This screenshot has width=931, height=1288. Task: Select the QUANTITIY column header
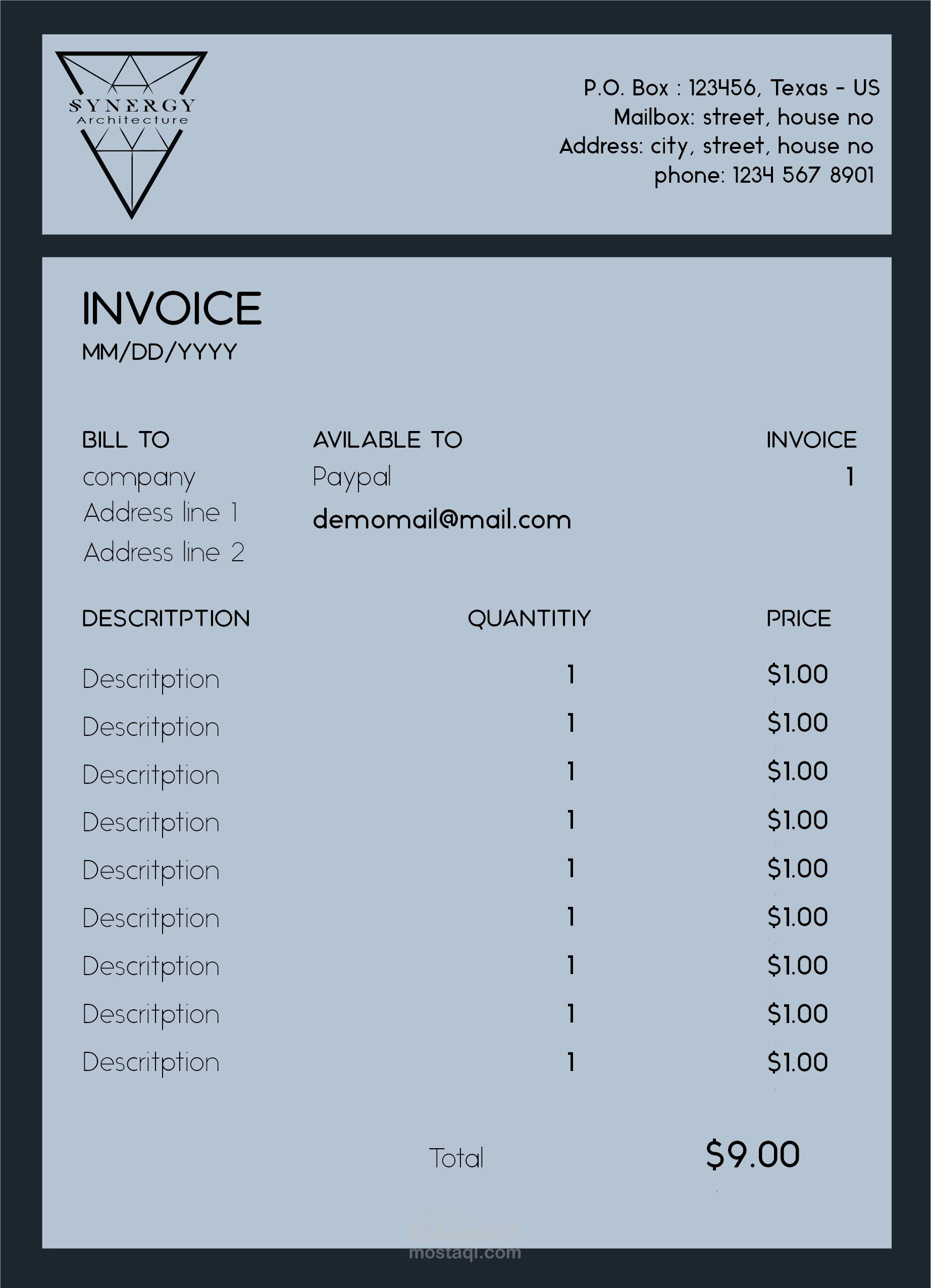click(x=530, y=619)
